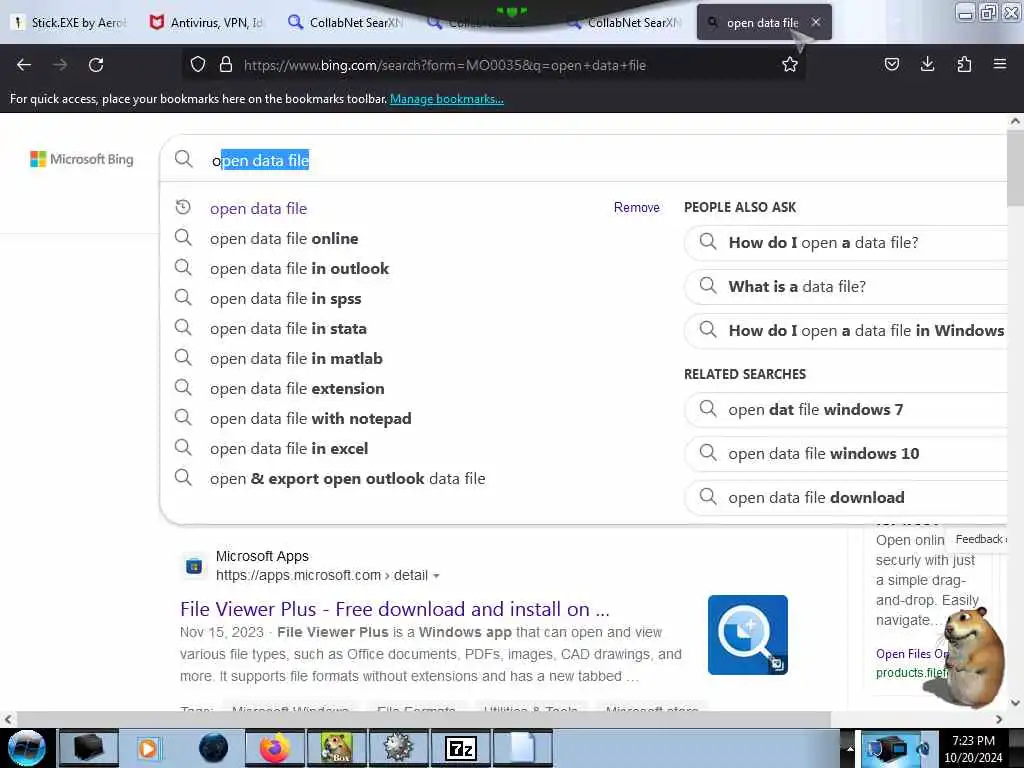Image resolution: width=1024 pixels, height=768 pixels.
Task: Expand the apps.microsoft.com result dropdown arrow
Action: [x=436, y=576]
